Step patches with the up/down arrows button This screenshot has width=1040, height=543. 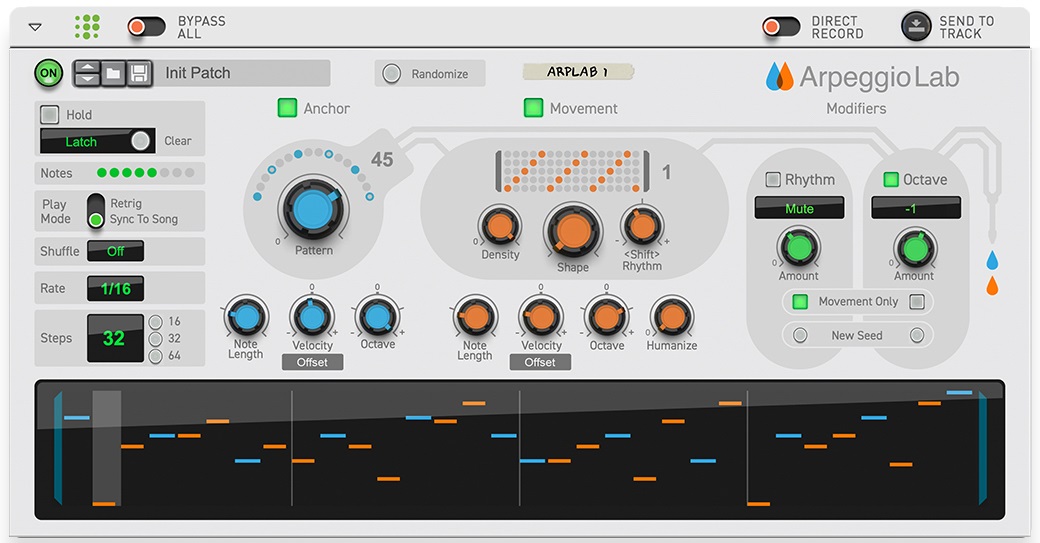[x=87, y=73]
